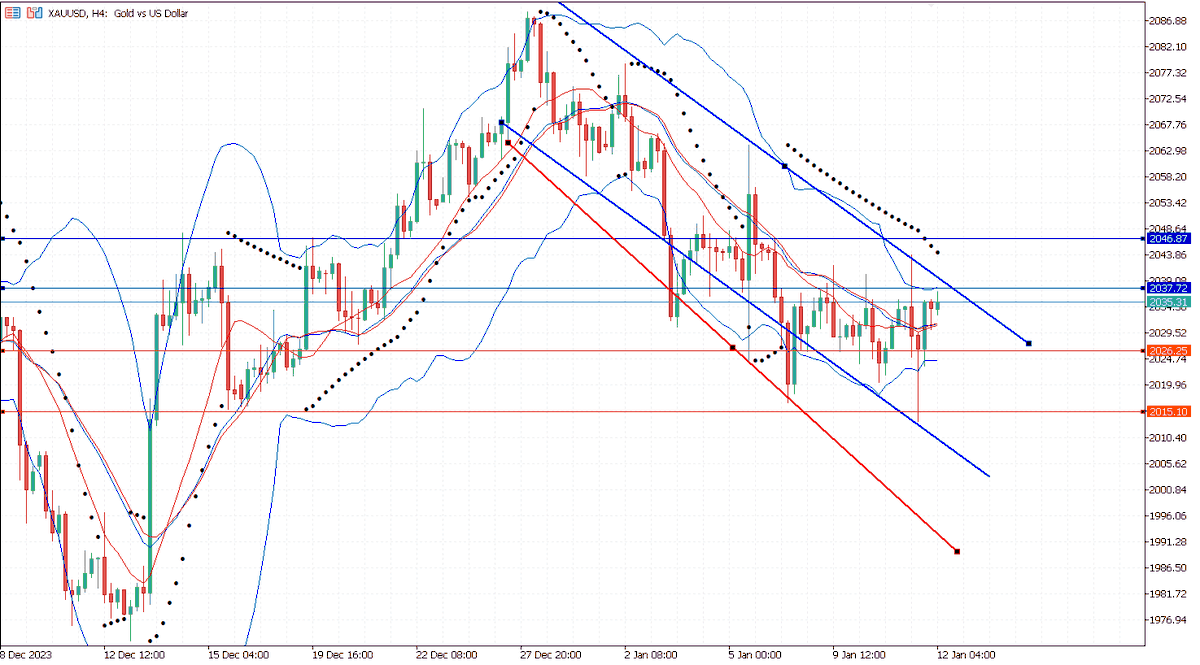Select the 2046.87 blue price label
Screen dimensions: 1200x665
point(1167,239)
